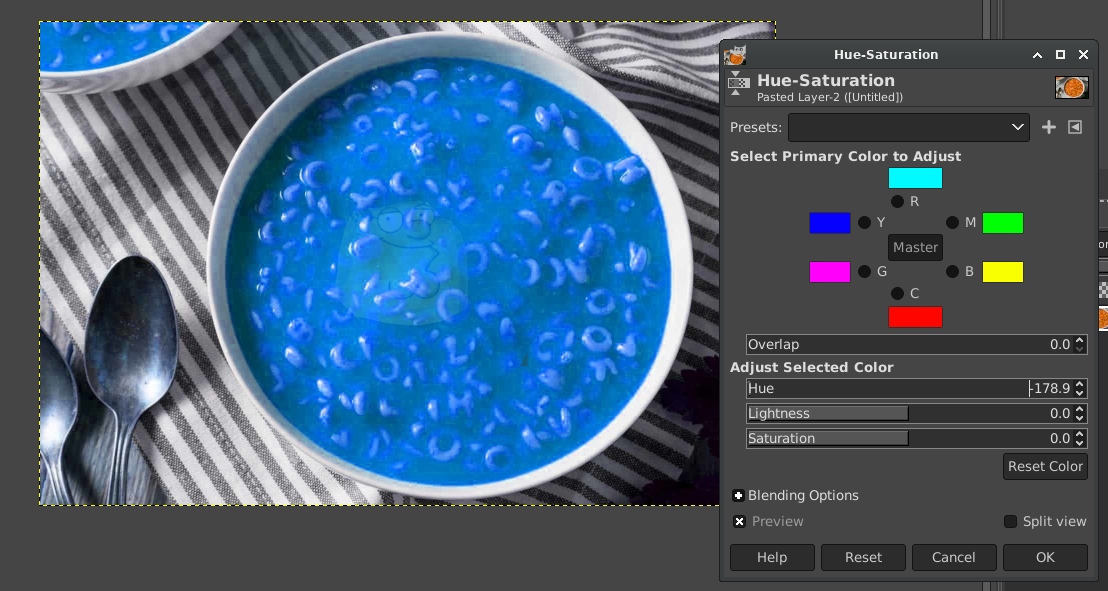Open the presets menu arrow icon

1075,127
